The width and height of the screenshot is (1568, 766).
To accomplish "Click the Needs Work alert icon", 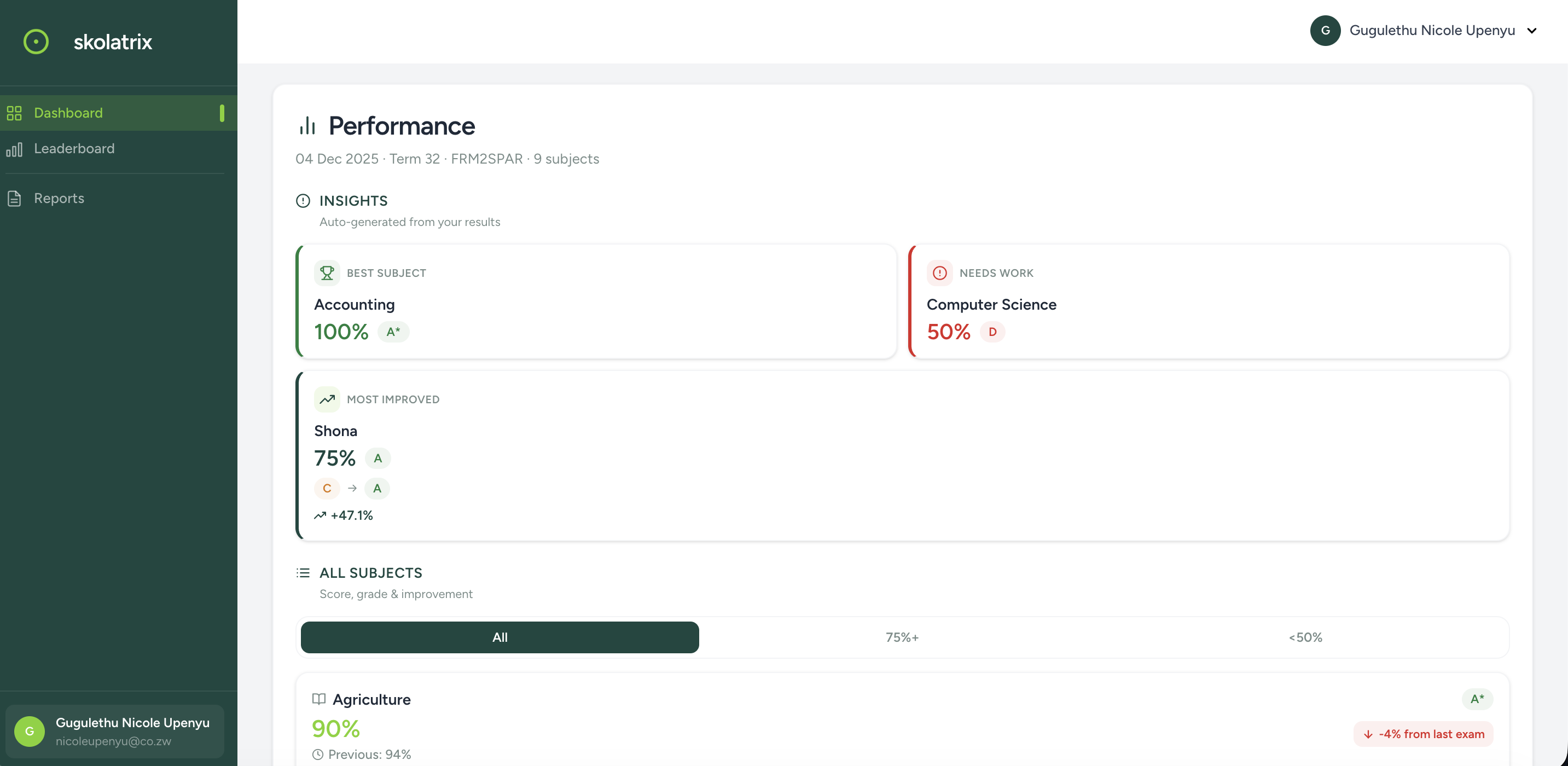I will tap(940, 273).
